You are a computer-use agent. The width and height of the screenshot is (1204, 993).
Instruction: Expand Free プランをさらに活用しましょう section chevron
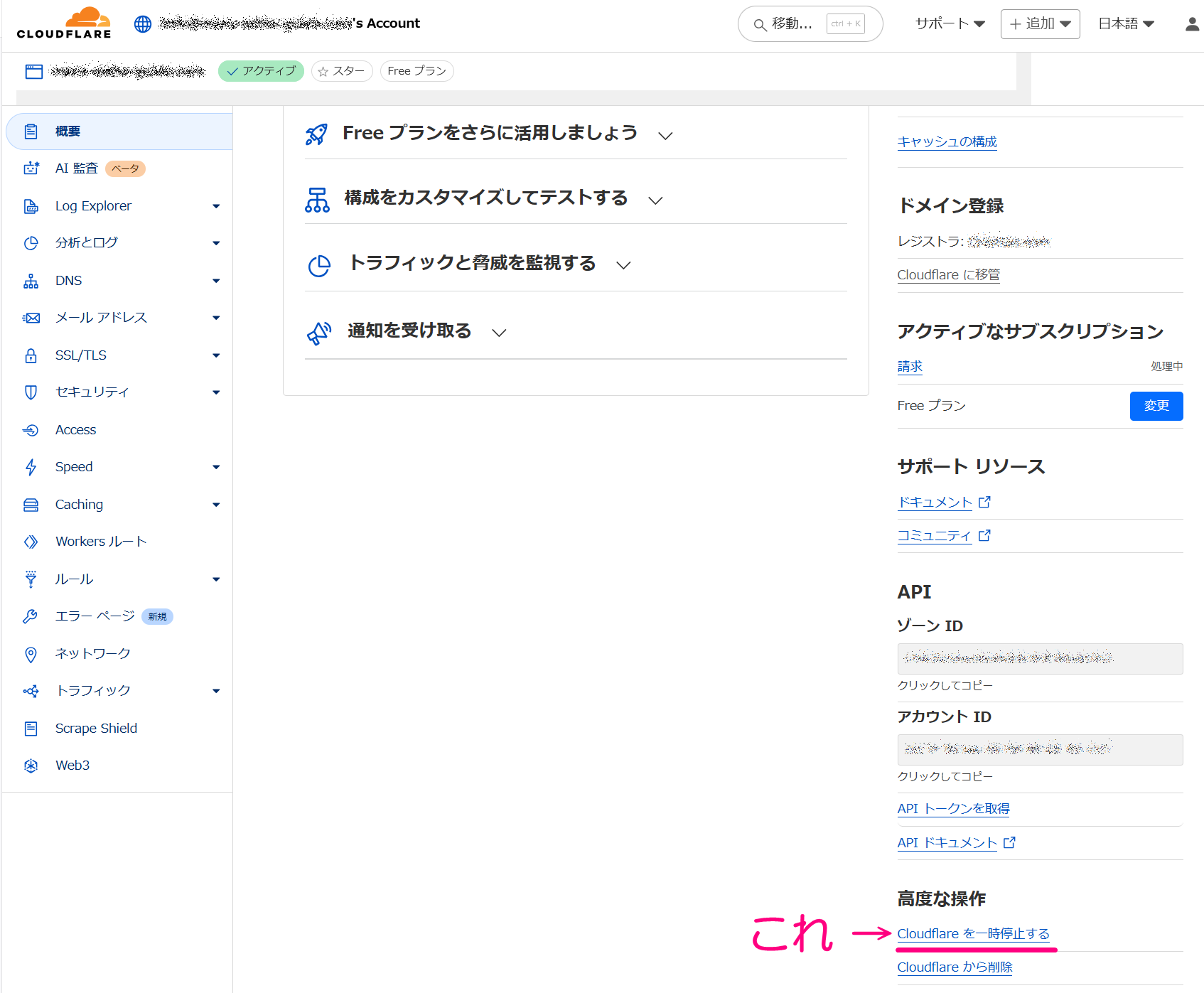click(665, 135)
